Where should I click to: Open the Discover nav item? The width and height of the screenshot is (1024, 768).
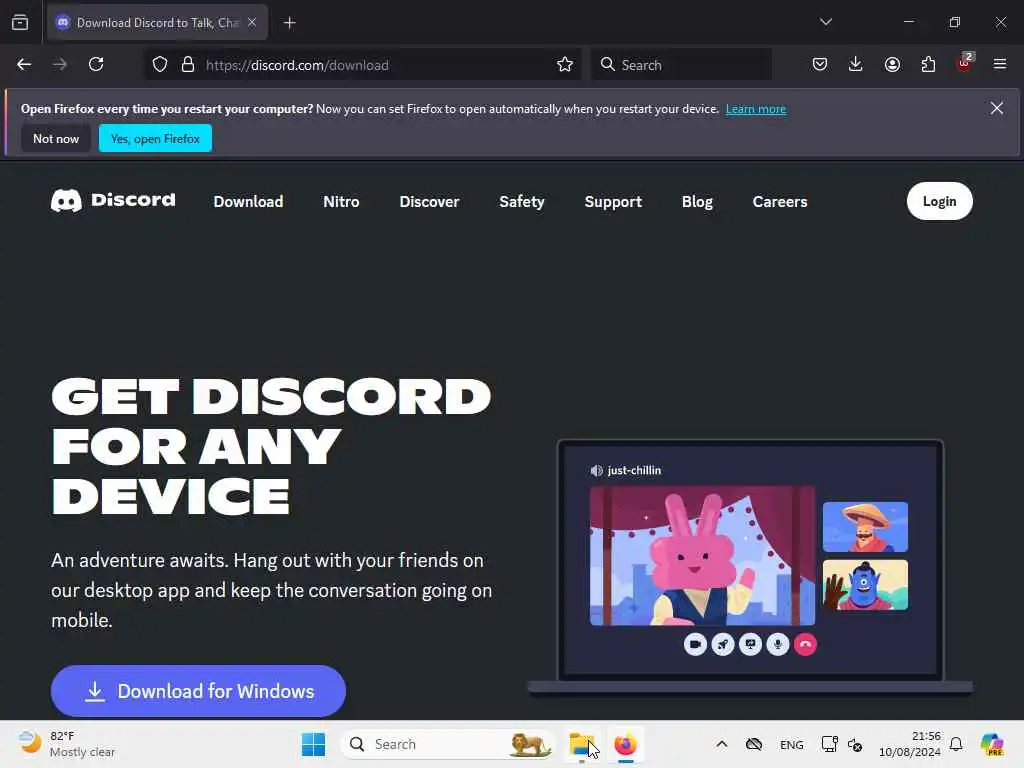click(429, 202)
